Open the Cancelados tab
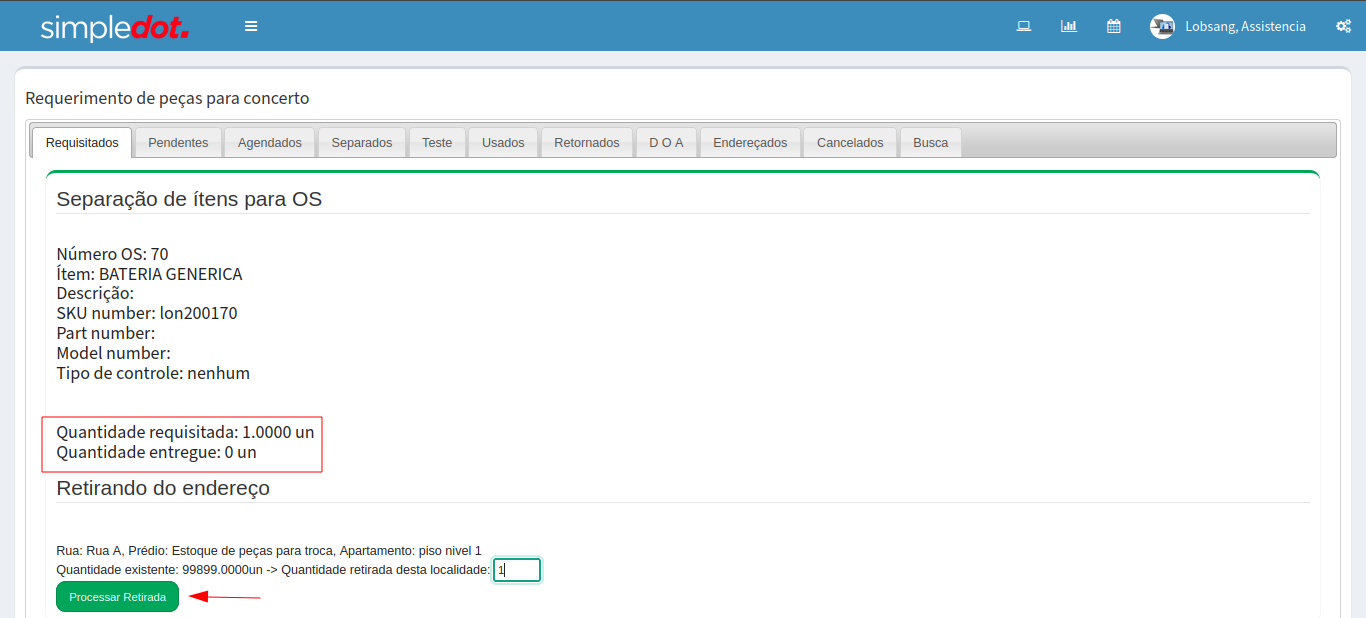Image resolution: width=1366 pixels, height=618 pixels. coord(850,142)
